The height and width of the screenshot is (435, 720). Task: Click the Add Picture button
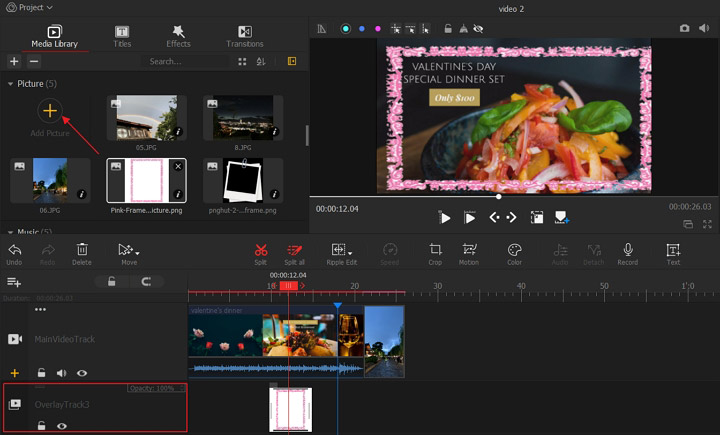[x=49, y=112]
